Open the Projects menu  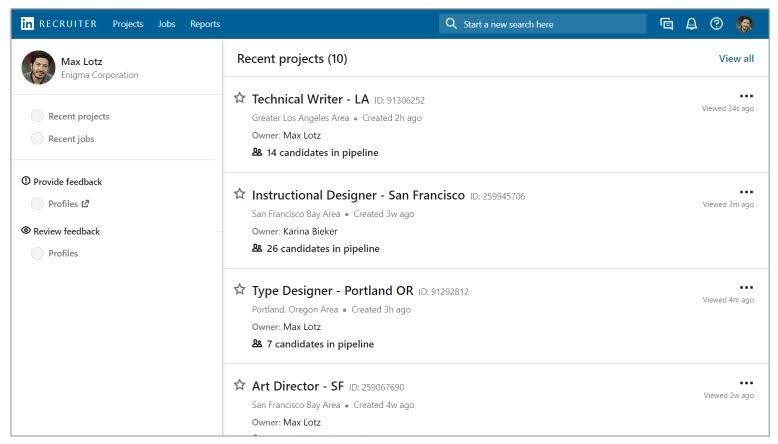128,24
